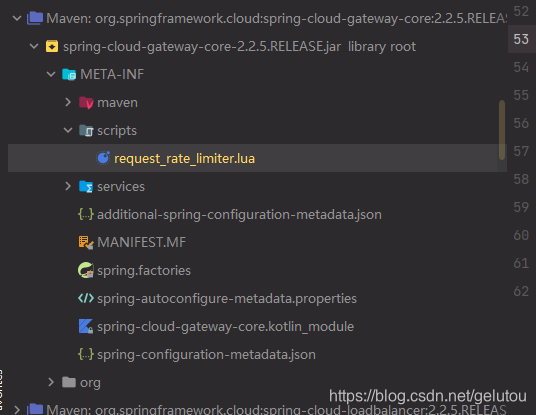
Task: Click editor gutter line number 53
Action: (x=521, y=39)
